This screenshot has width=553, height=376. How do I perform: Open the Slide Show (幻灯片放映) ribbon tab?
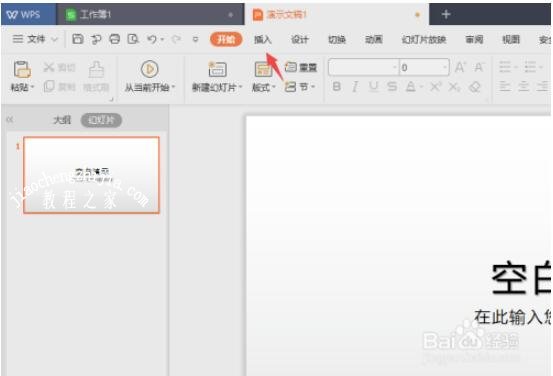(x=424, y=39)
